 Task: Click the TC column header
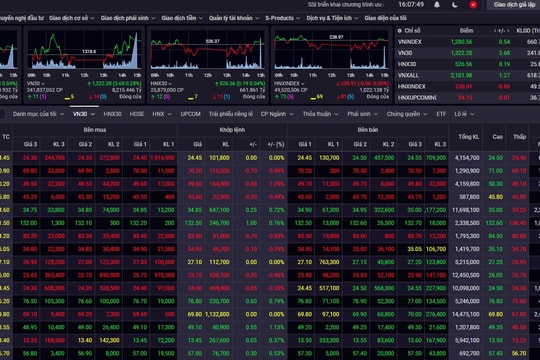[6, 137]
